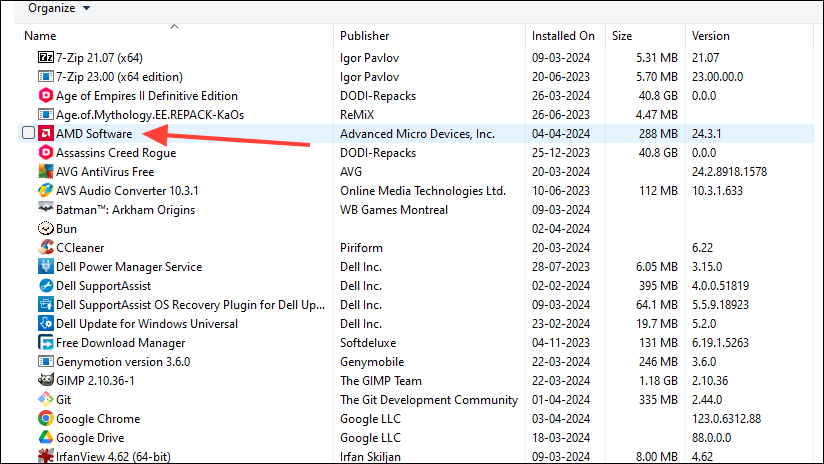This screenshot has width=824, height=464.
Task: Click 'Dell SupportAssist' name text
Action: coord(104,286)
